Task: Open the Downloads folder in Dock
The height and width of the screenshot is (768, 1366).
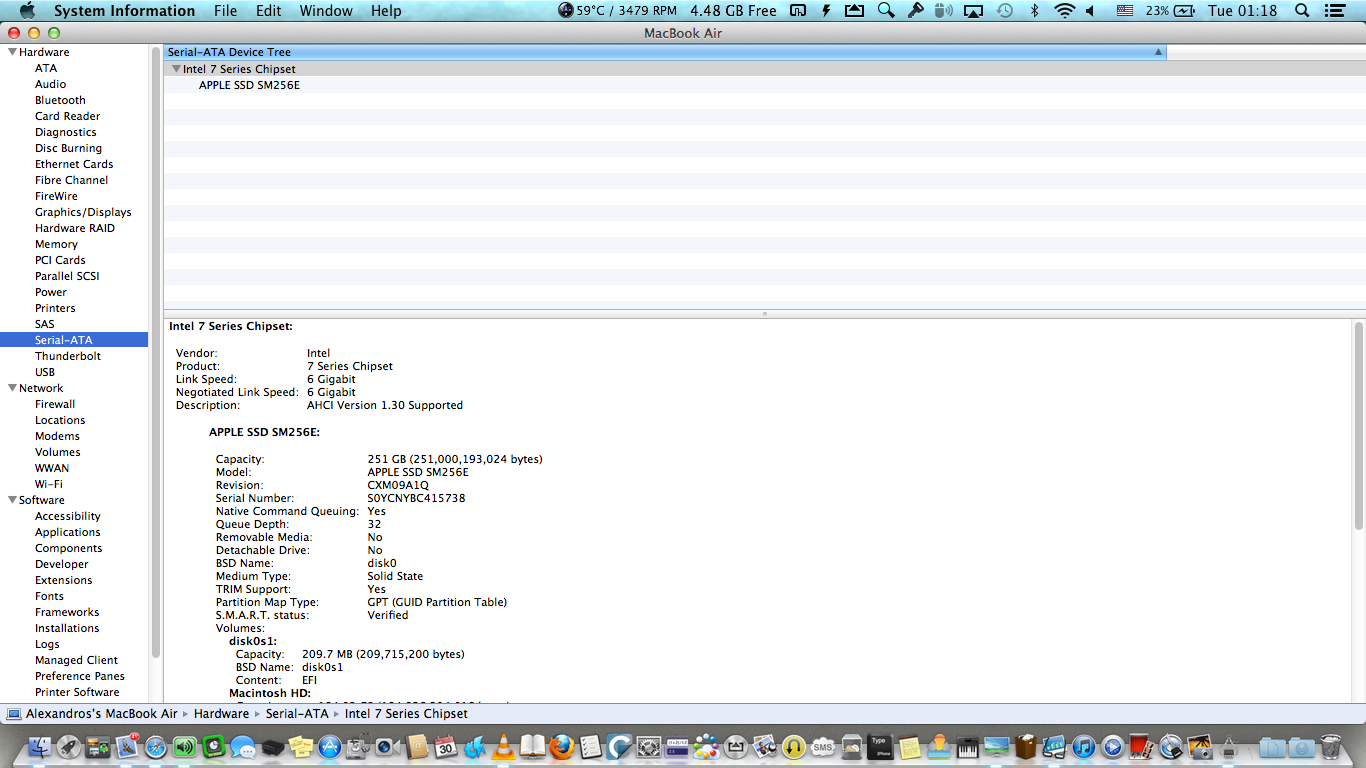Action: click(1302, 747)
